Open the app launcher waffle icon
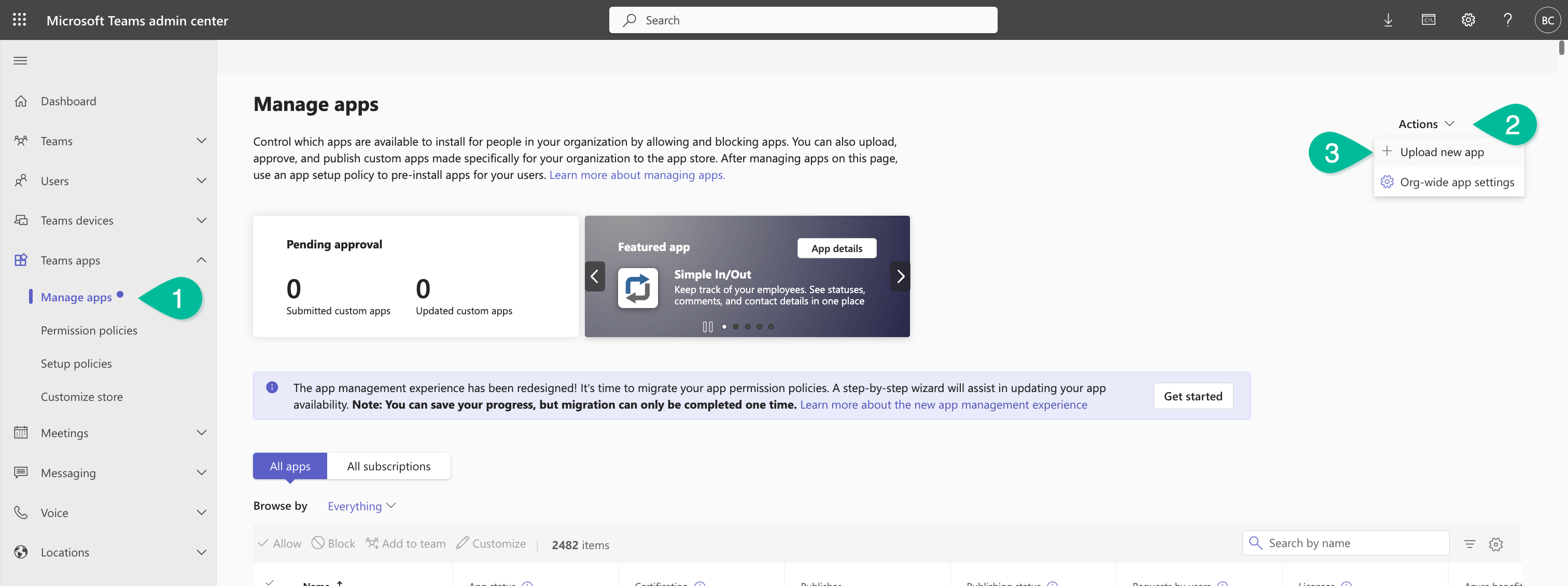The width and height of the screenshot is (1568, 586). (x=20, y=20)
